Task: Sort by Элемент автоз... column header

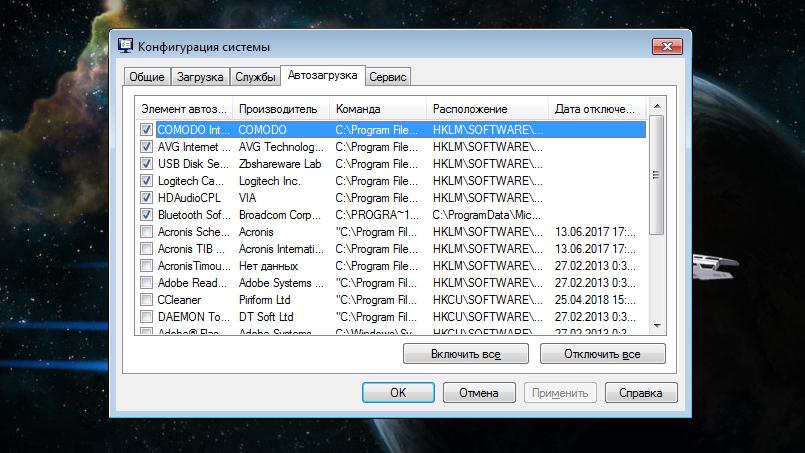Action: coord(184,109)
